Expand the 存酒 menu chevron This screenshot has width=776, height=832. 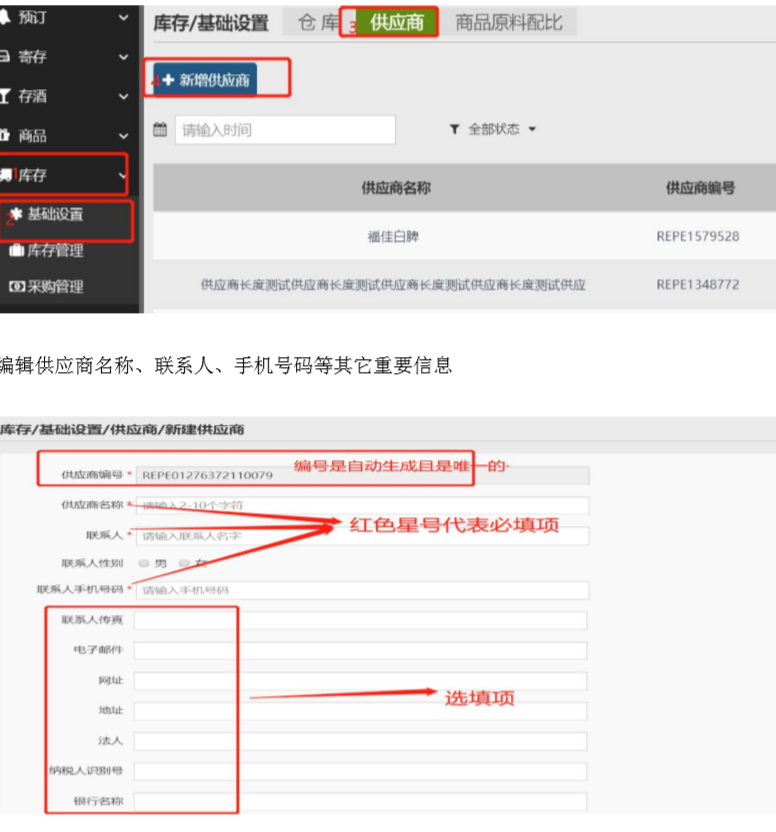coord(123,97)
